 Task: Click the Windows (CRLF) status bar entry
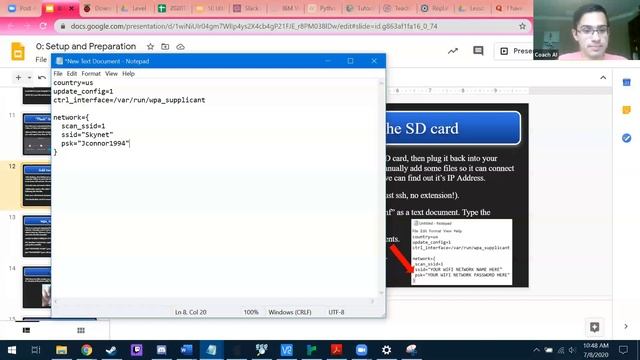click(x=289, y=312)
